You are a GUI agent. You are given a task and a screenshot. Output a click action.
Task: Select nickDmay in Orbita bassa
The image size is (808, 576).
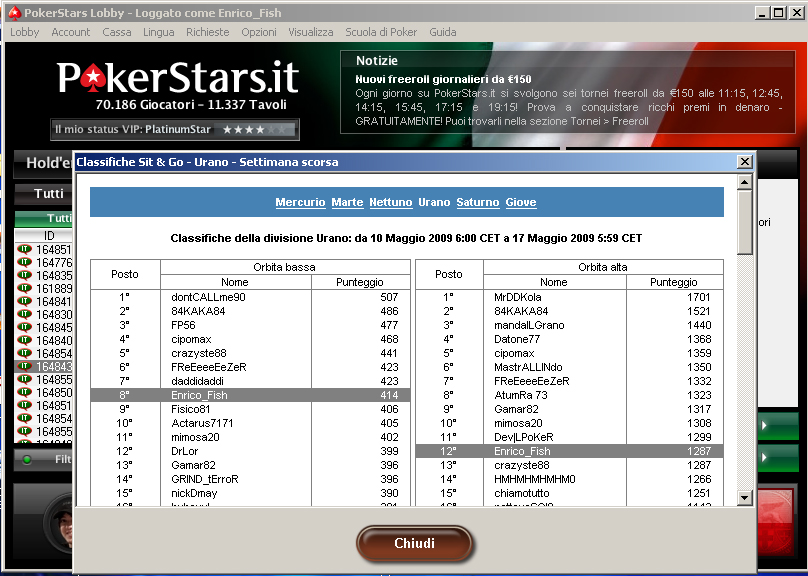(x=194, y=493)
